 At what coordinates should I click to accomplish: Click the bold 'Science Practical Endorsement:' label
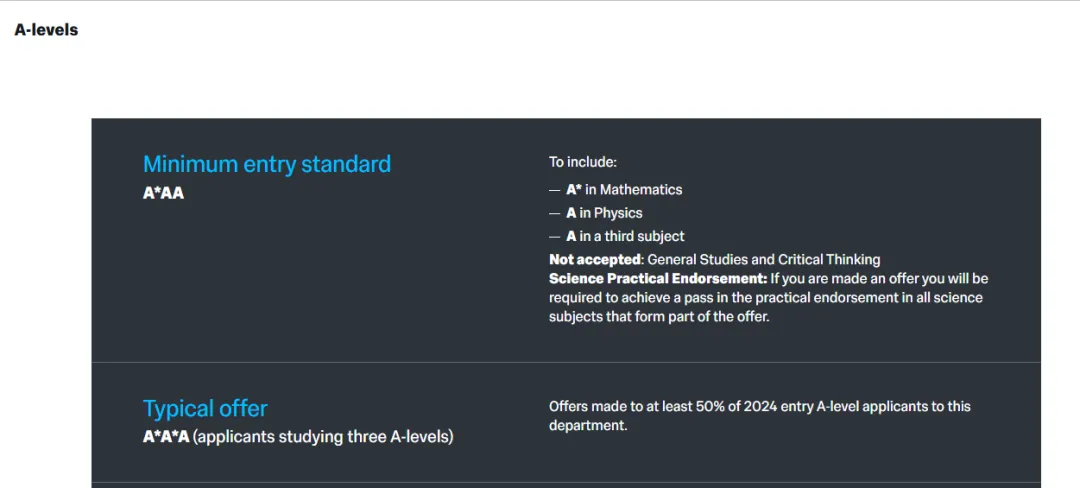click(658, 279)
